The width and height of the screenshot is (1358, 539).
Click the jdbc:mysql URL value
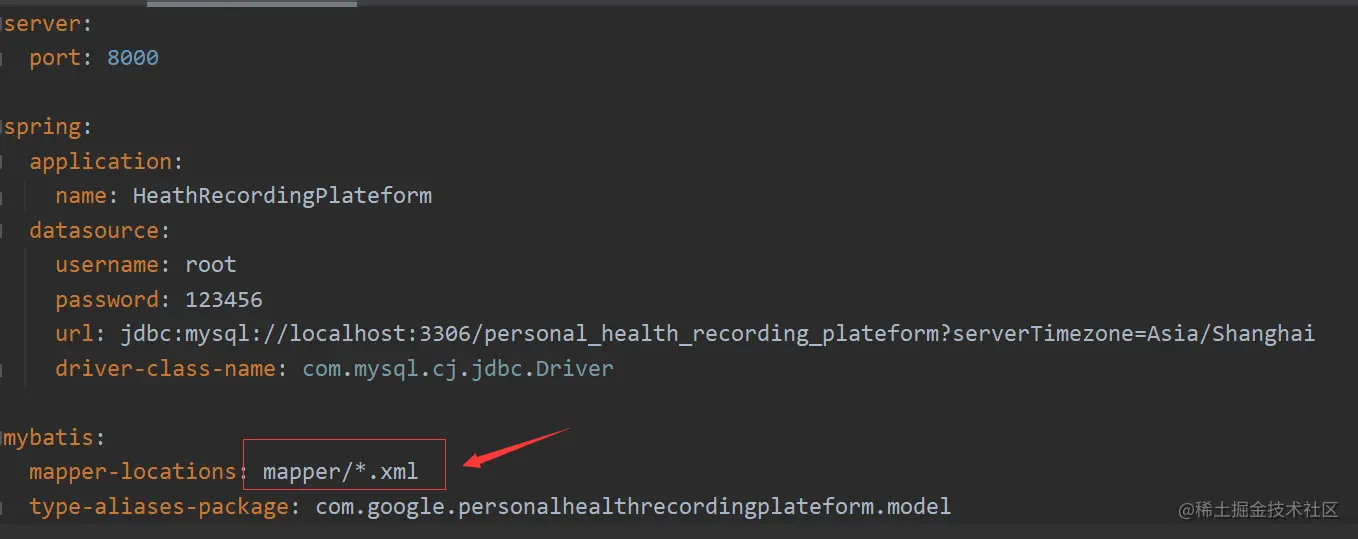pos(718,334)
